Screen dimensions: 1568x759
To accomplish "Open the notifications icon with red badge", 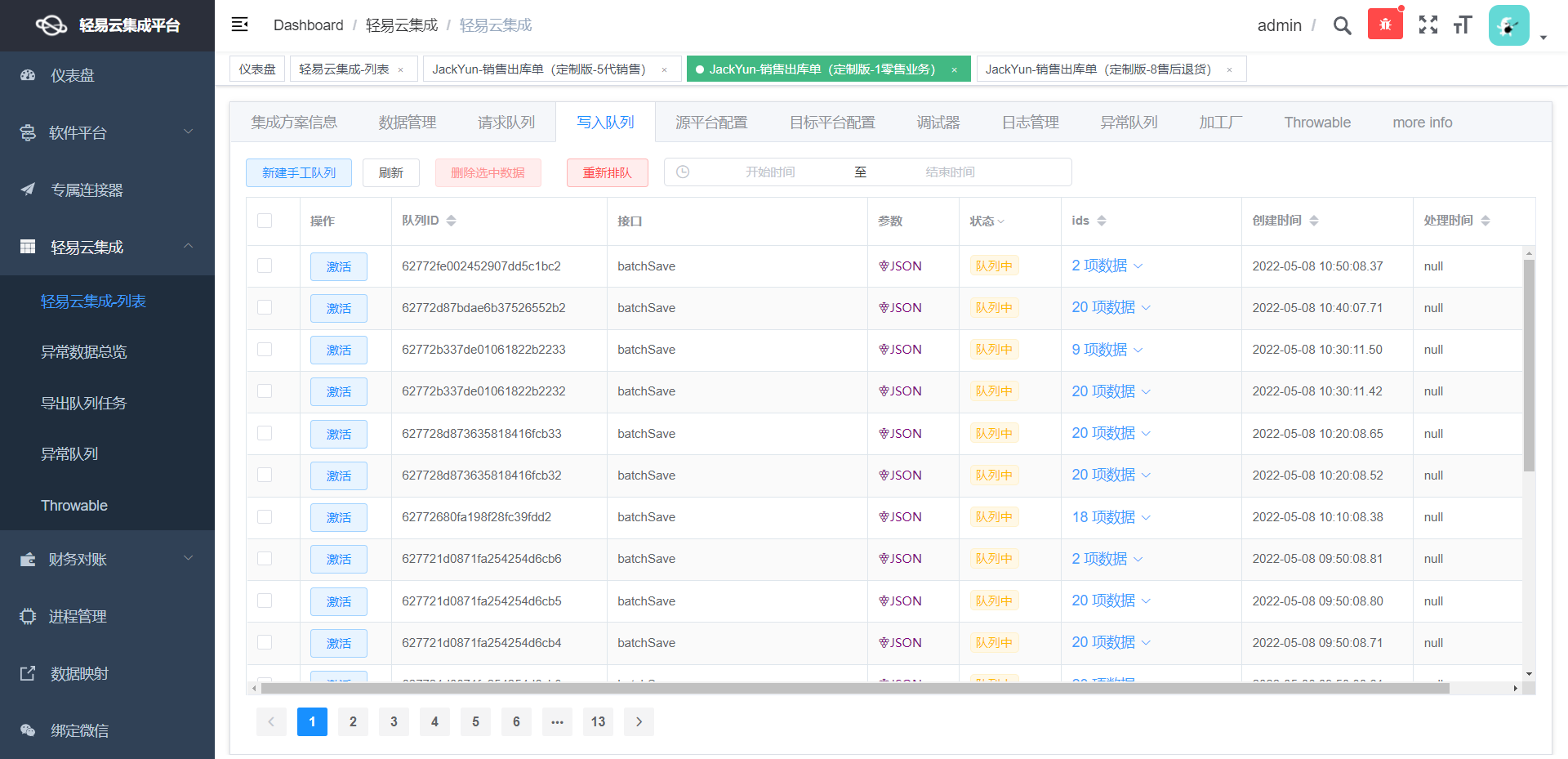I will (1385, 24).
